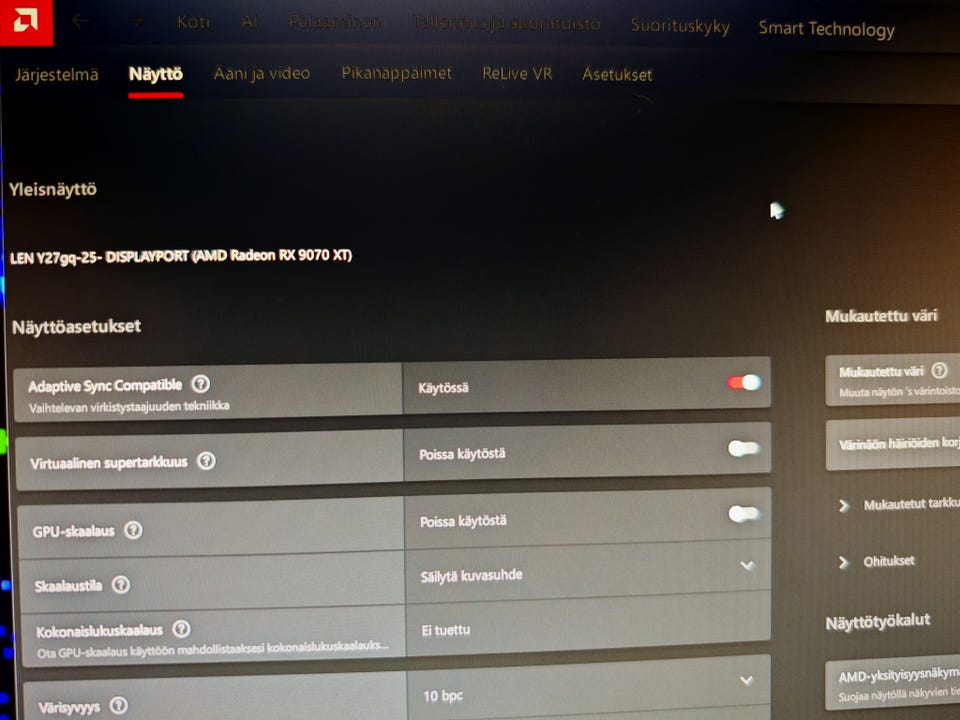Viewport: 960px width, 720px height.
Task: Open Suorituskyky top menu
Action: [680, 26]
